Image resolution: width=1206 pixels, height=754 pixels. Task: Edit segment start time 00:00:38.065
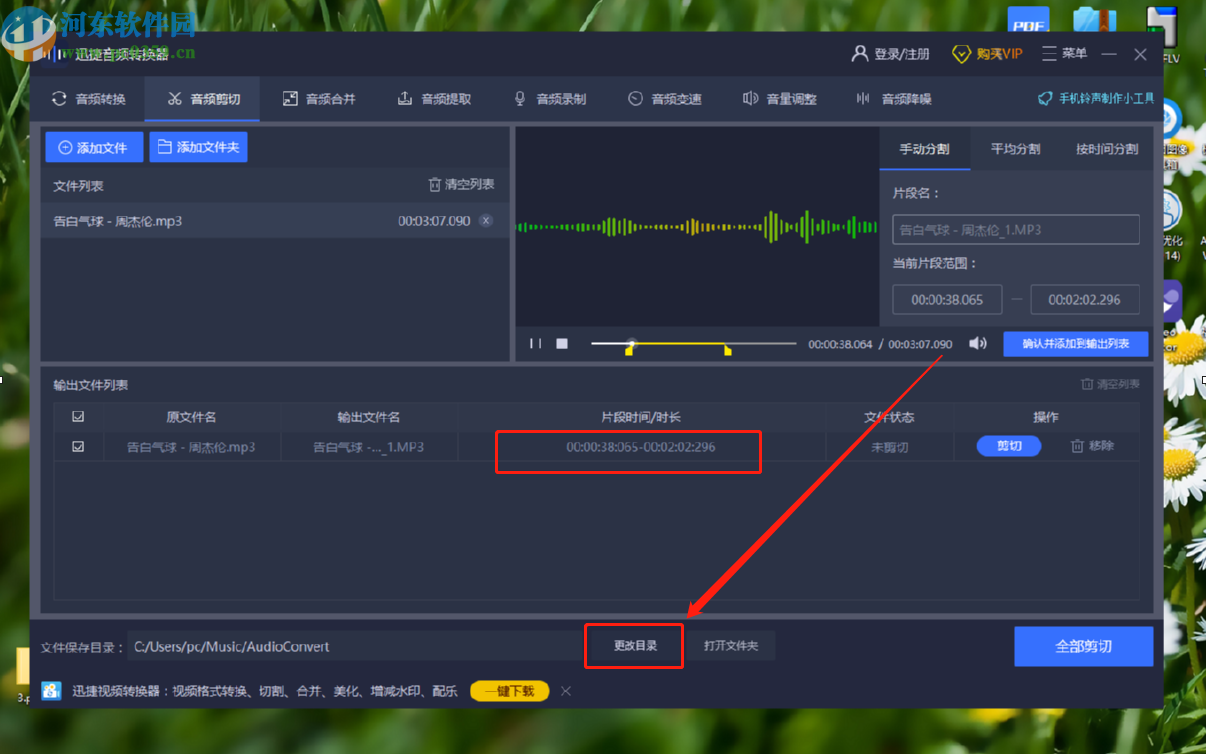tap(947, 299)
